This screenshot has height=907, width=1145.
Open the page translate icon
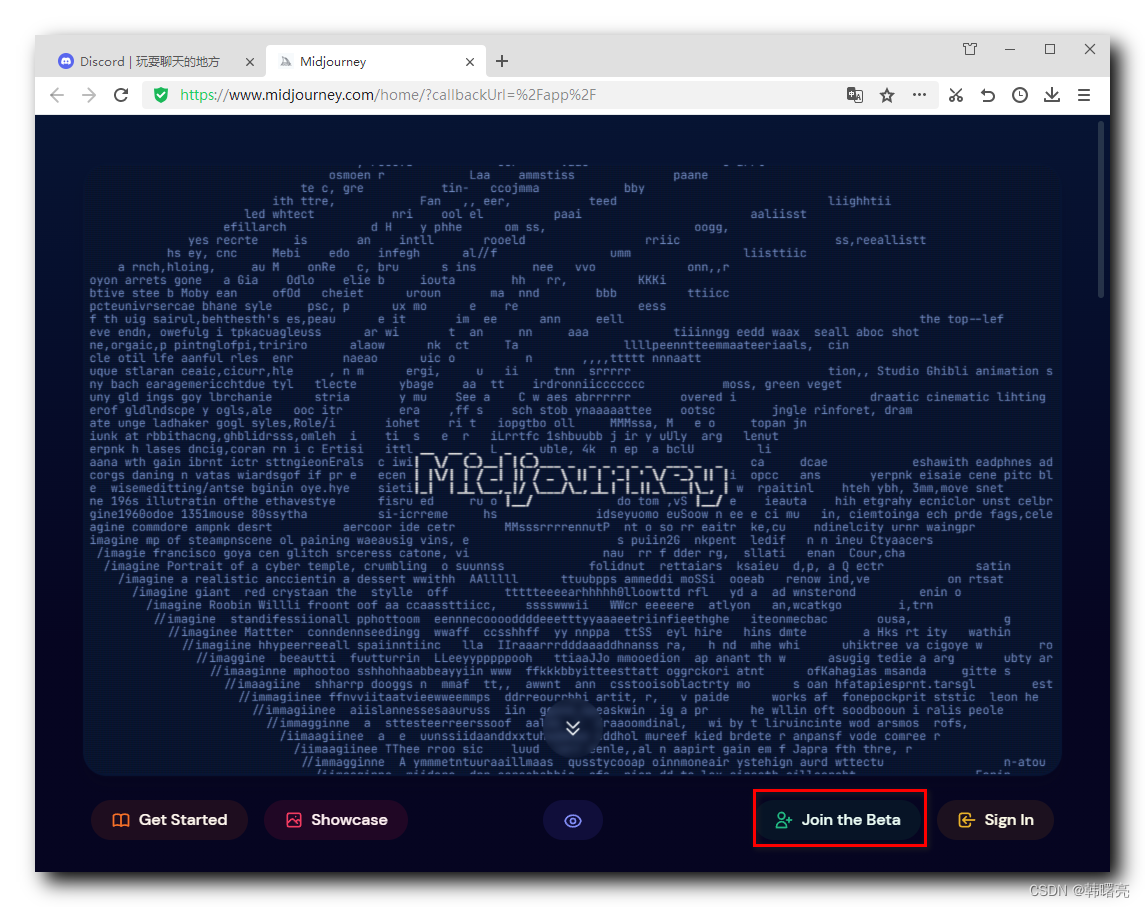(x=854, y=95)
